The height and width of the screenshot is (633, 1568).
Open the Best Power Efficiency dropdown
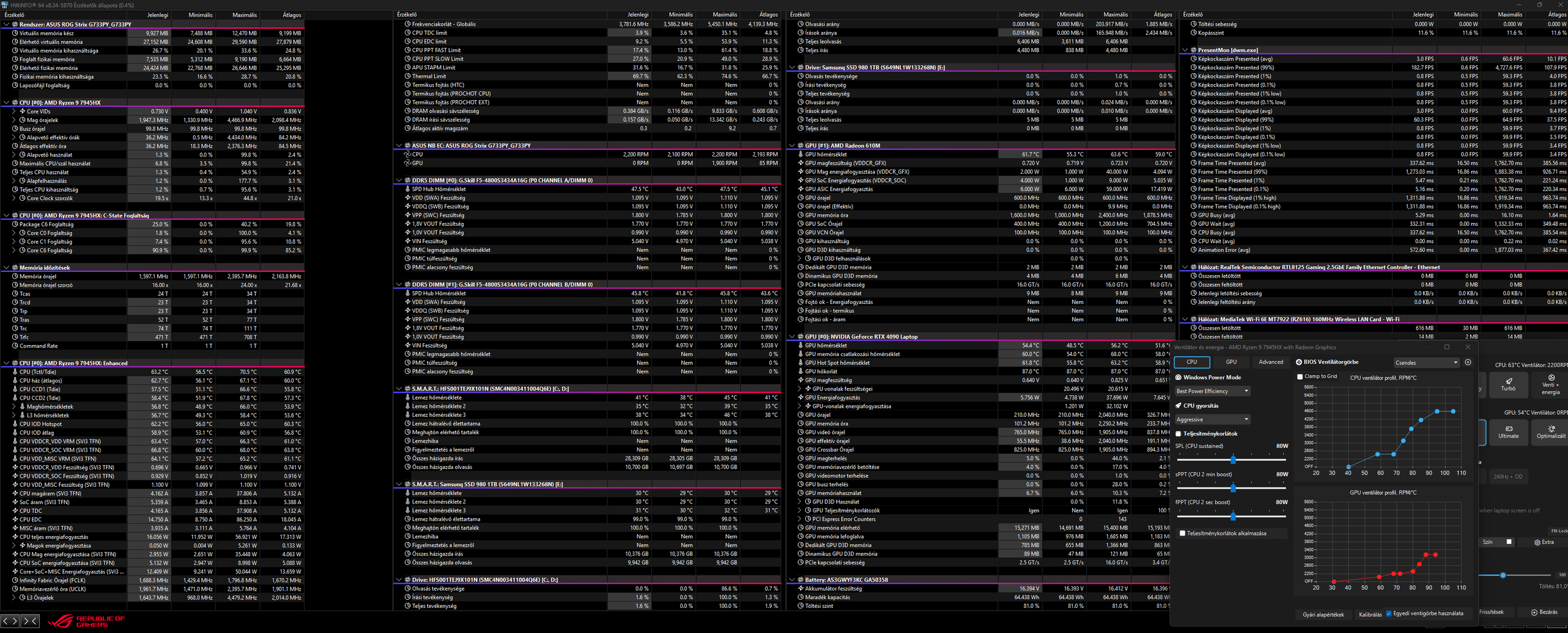click(x=1212, y=391)
